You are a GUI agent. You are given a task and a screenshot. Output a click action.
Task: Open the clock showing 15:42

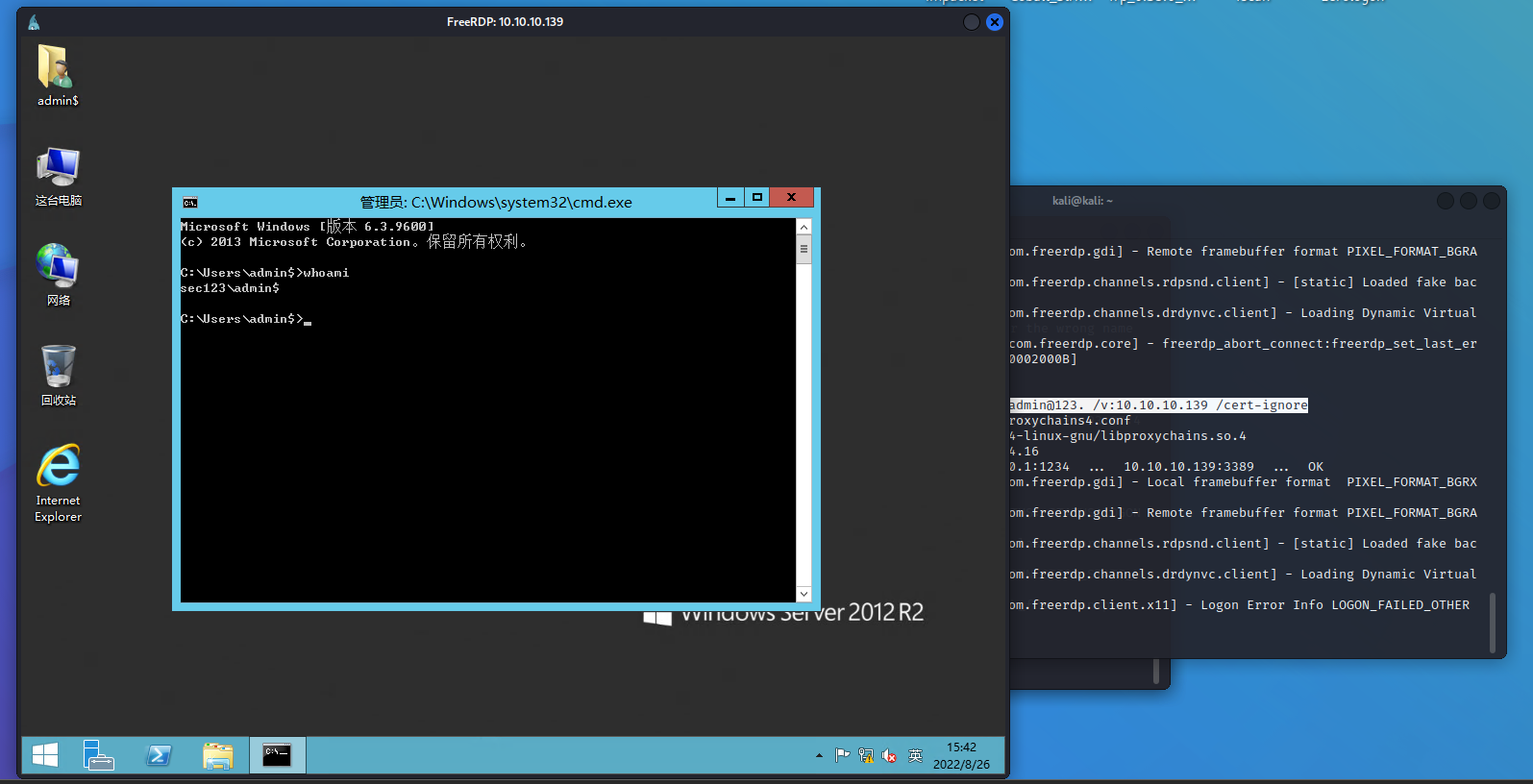pyautogui.click(x=961, y=755)
